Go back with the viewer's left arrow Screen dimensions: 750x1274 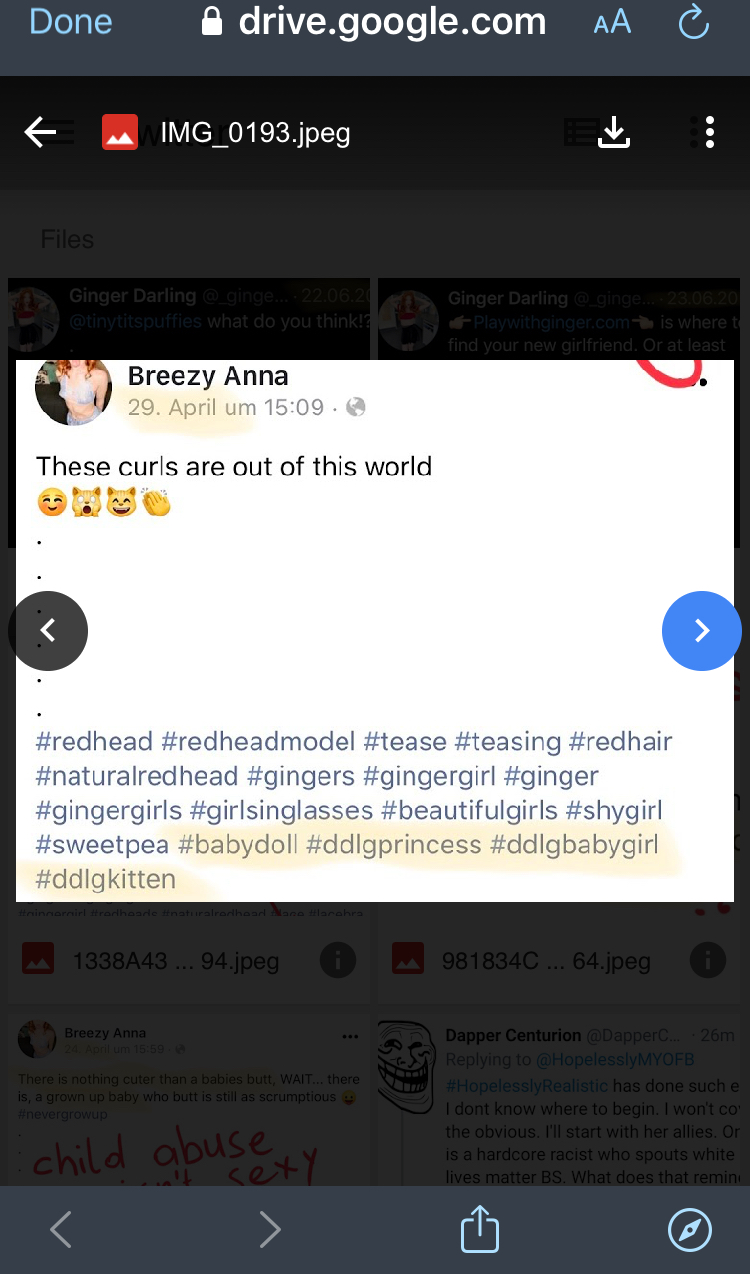coord(41,132)
